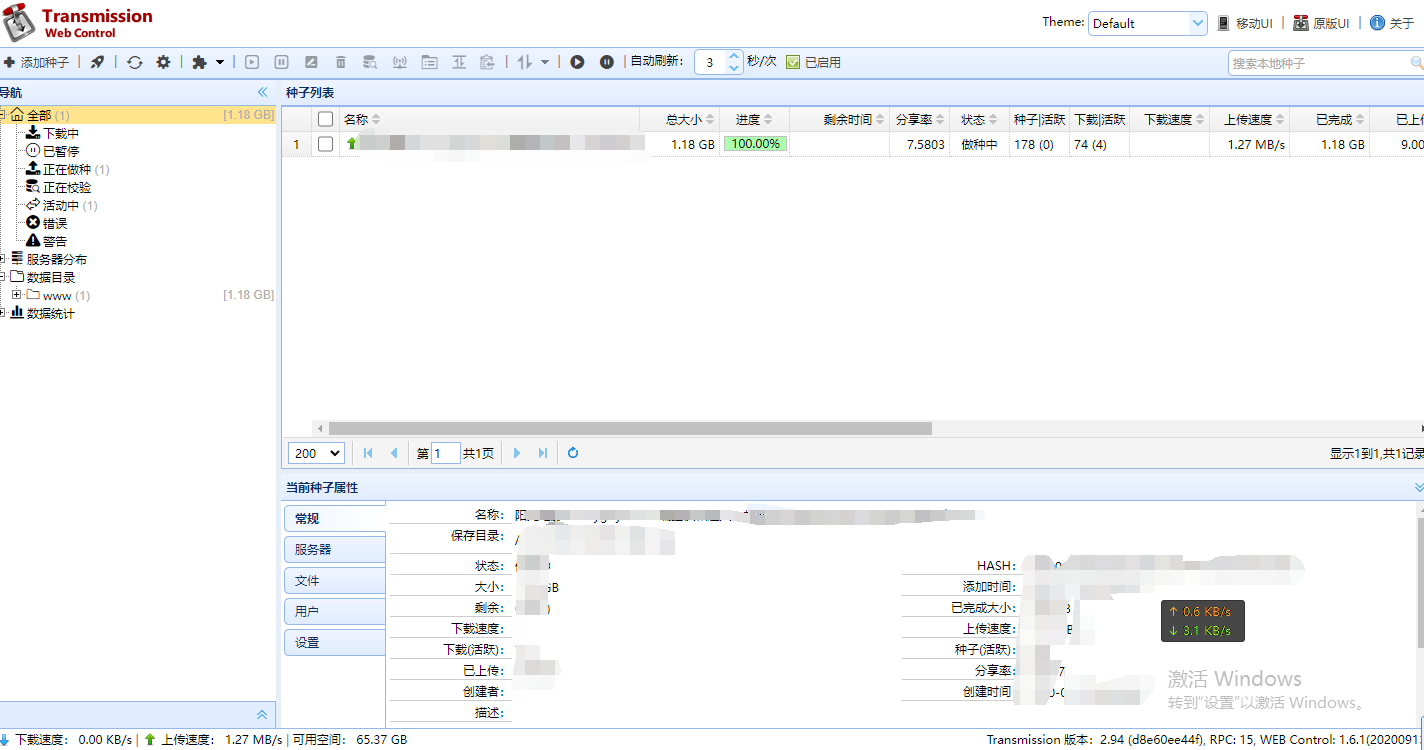Open the 200 page size dropdown

click(x=316, y=453)
